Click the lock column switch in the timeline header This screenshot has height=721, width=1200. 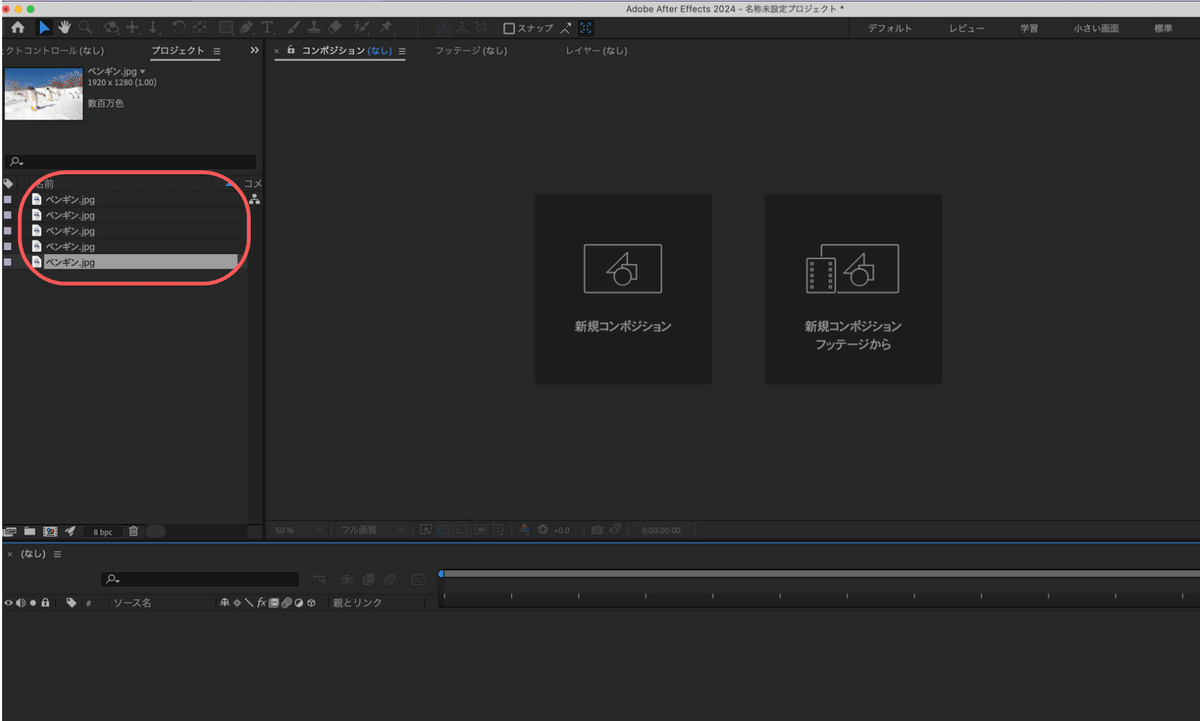46,603
